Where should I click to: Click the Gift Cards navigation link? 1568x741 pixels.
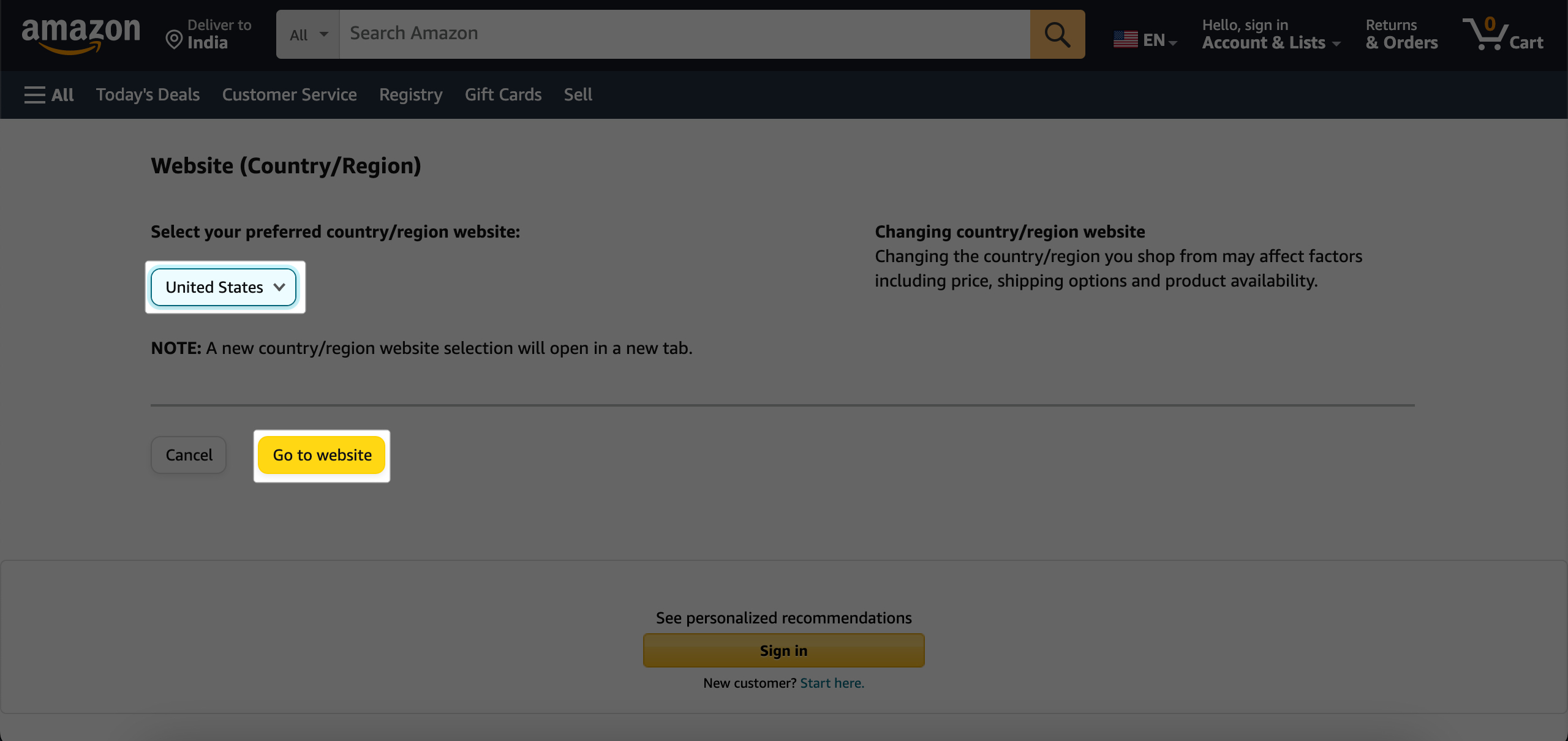pos(503,94)
